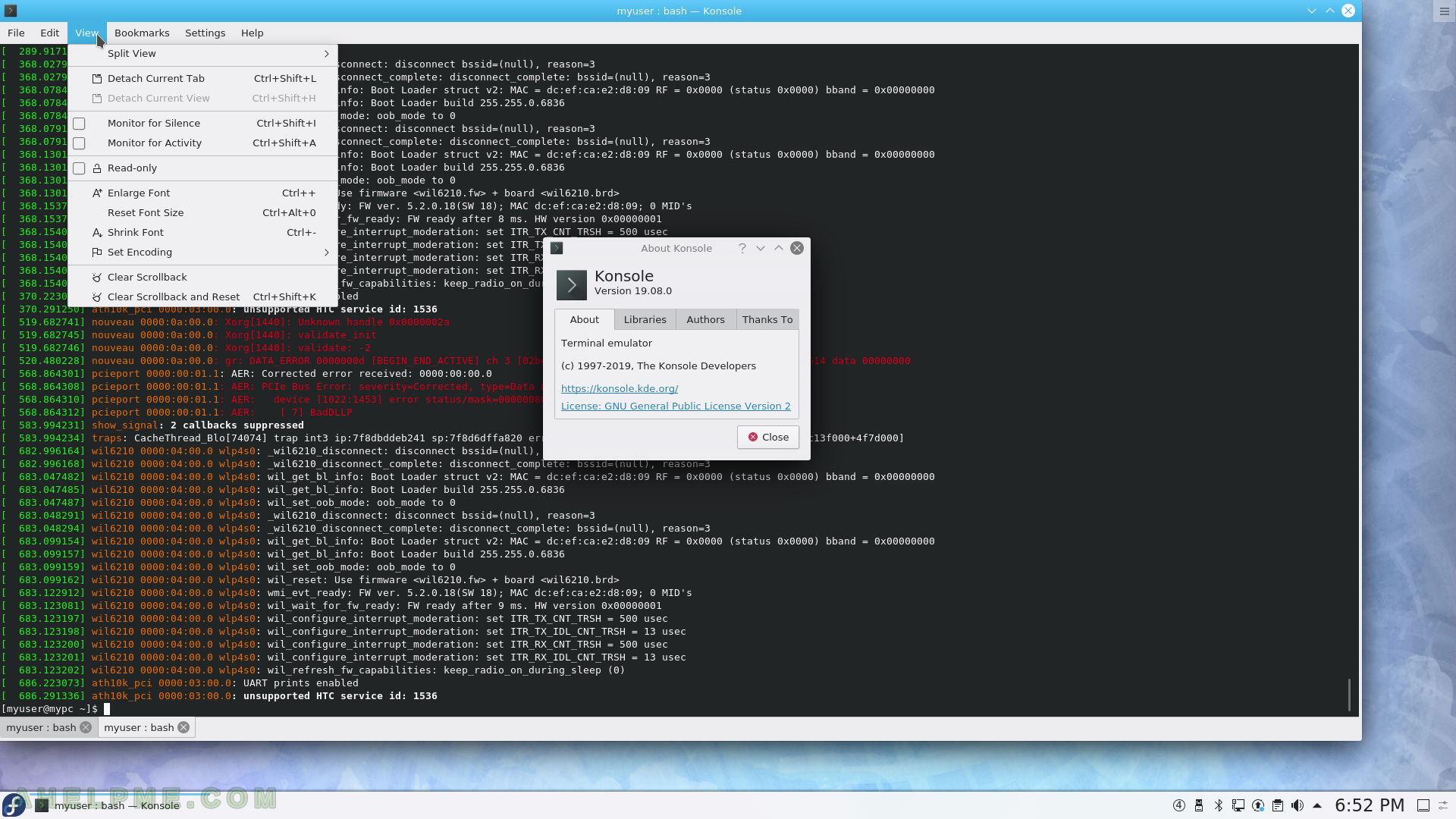Open Bluetooth tray icon
This screenshot has width=1456, height=819.
[1219, 805]
